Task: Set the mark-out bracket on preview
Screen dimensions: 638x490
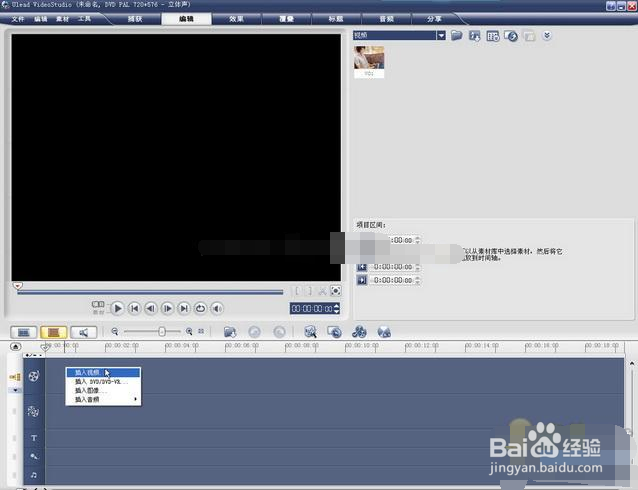Action: coord(309,291)
